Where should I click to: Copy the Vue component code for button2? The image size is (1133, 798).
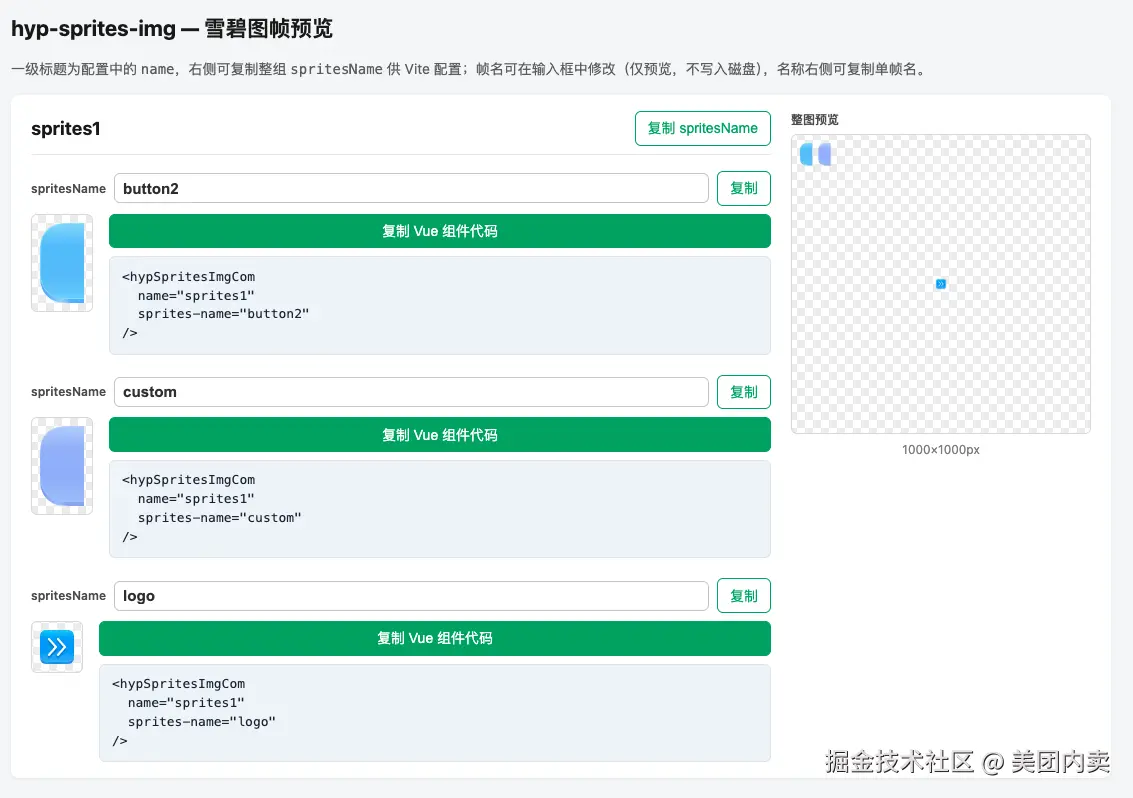pyautogui.click(x=439, y=231)
